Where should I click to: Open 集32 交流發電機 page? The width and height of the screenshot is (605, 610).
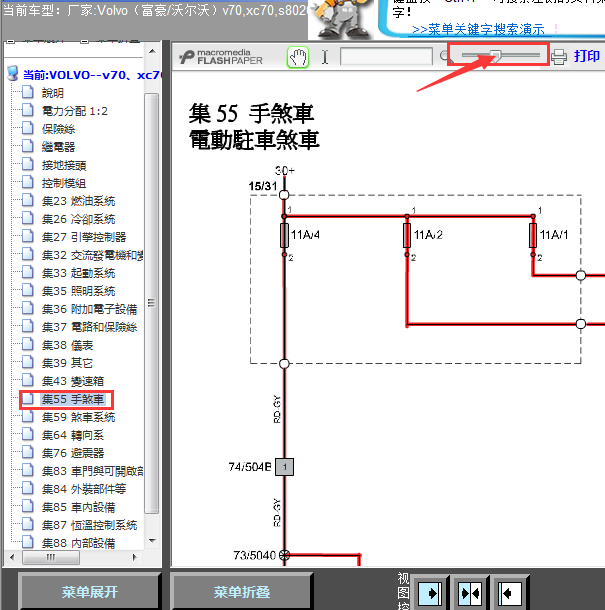pos(93,255)
